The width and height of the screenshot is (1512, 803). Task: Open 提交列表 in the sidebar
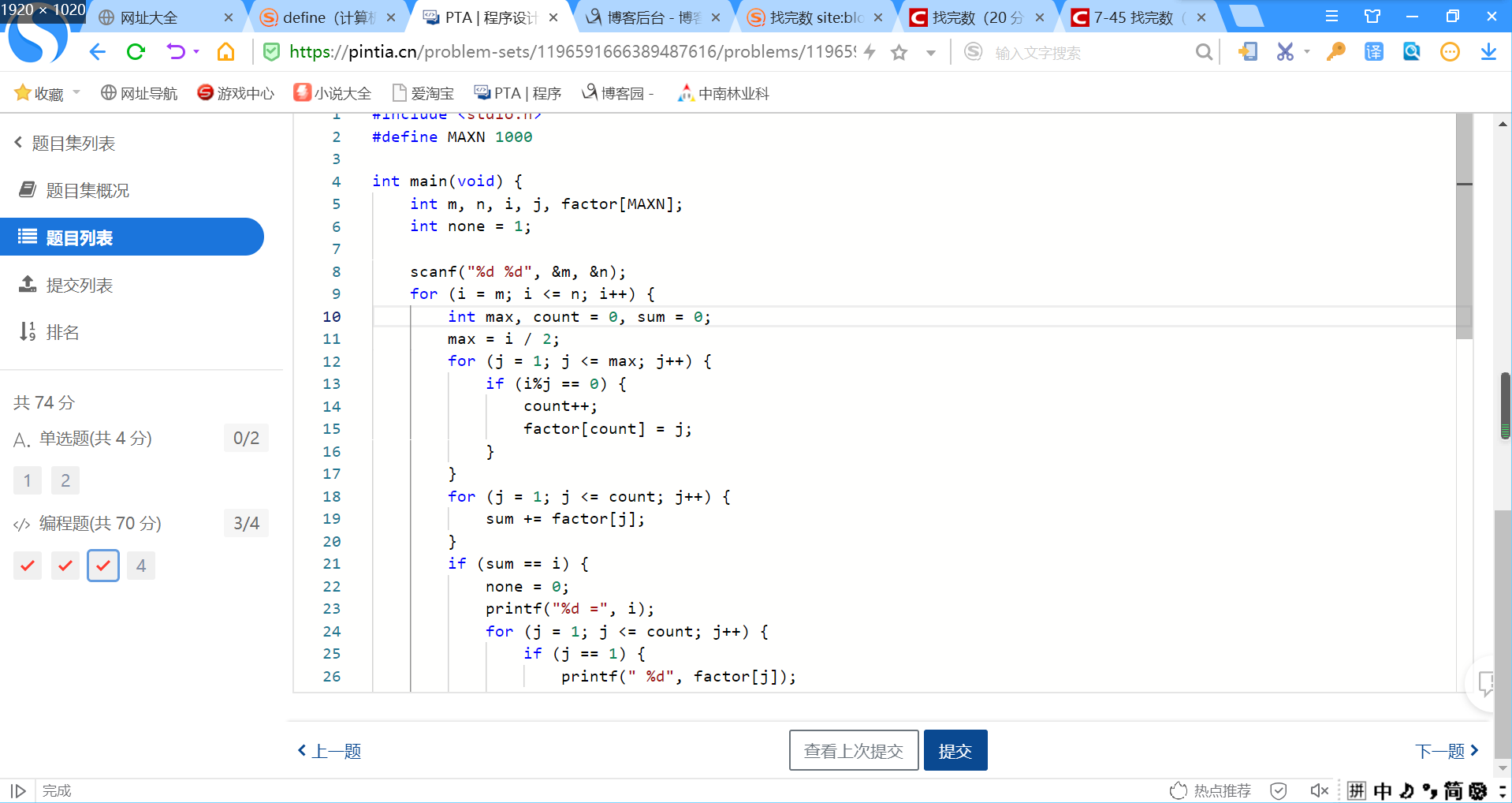pyautogui.click(x=66, y=286)
